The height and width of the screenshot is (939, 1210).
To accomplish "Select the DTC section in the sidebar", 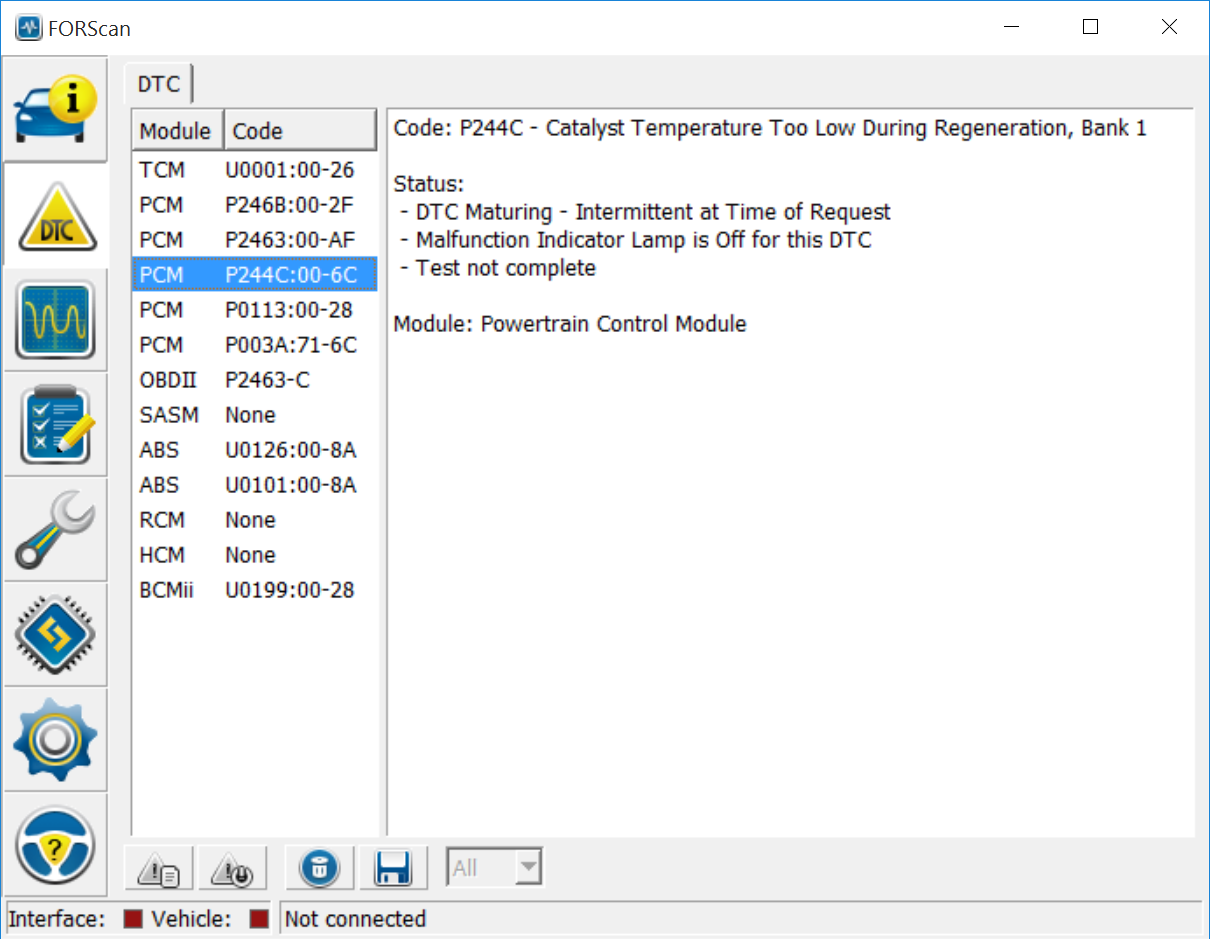I will [x=55, y=214].
